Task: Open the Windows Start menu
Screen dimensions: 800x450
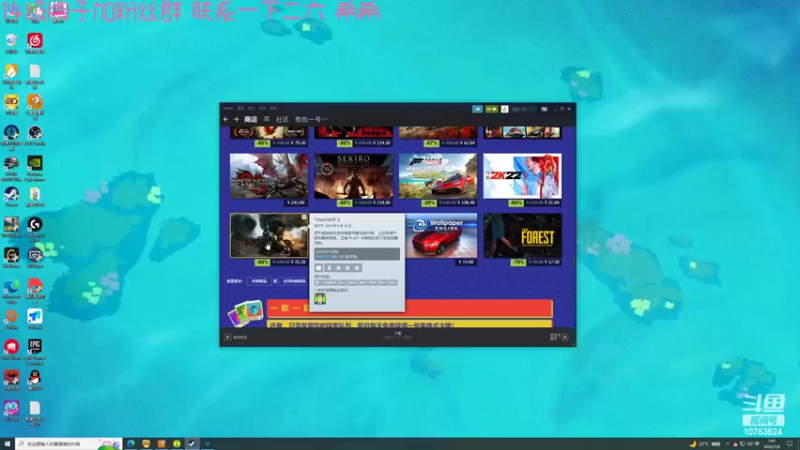Action: [7, 444]
